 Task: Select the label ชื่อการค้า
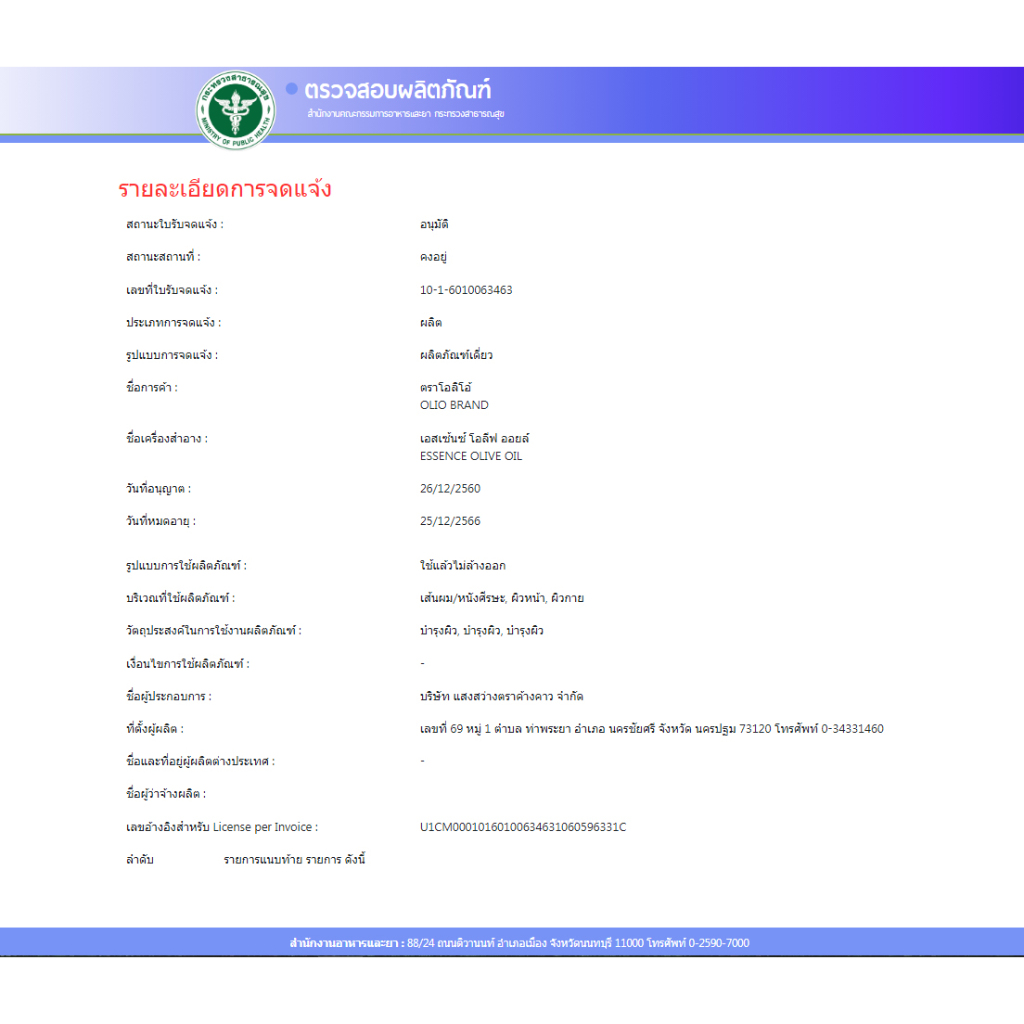click(x=152, y=388)
